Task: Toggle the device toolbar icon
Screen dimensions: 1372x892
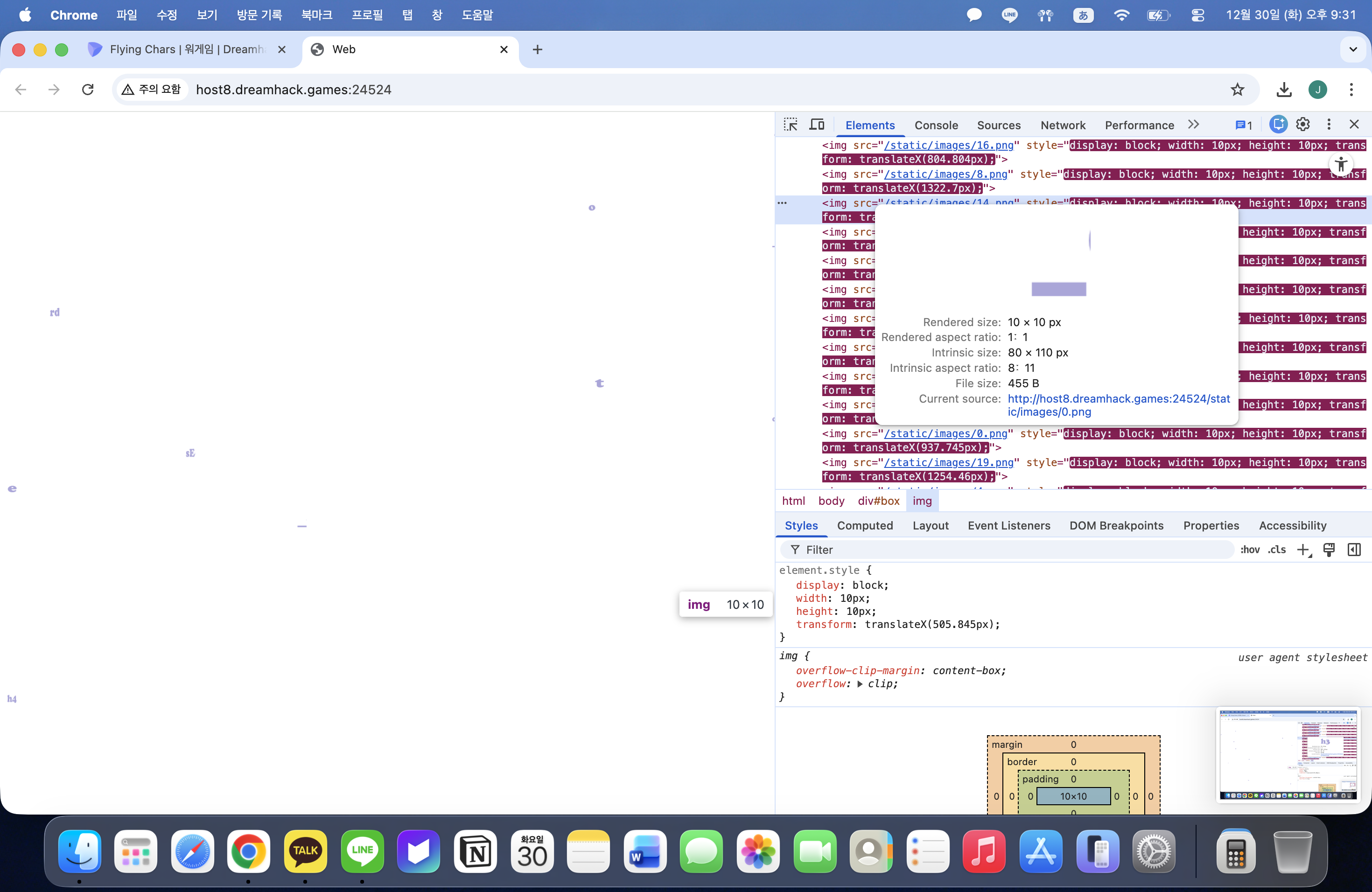Action: pyautogui.click(x=817, y=125)
